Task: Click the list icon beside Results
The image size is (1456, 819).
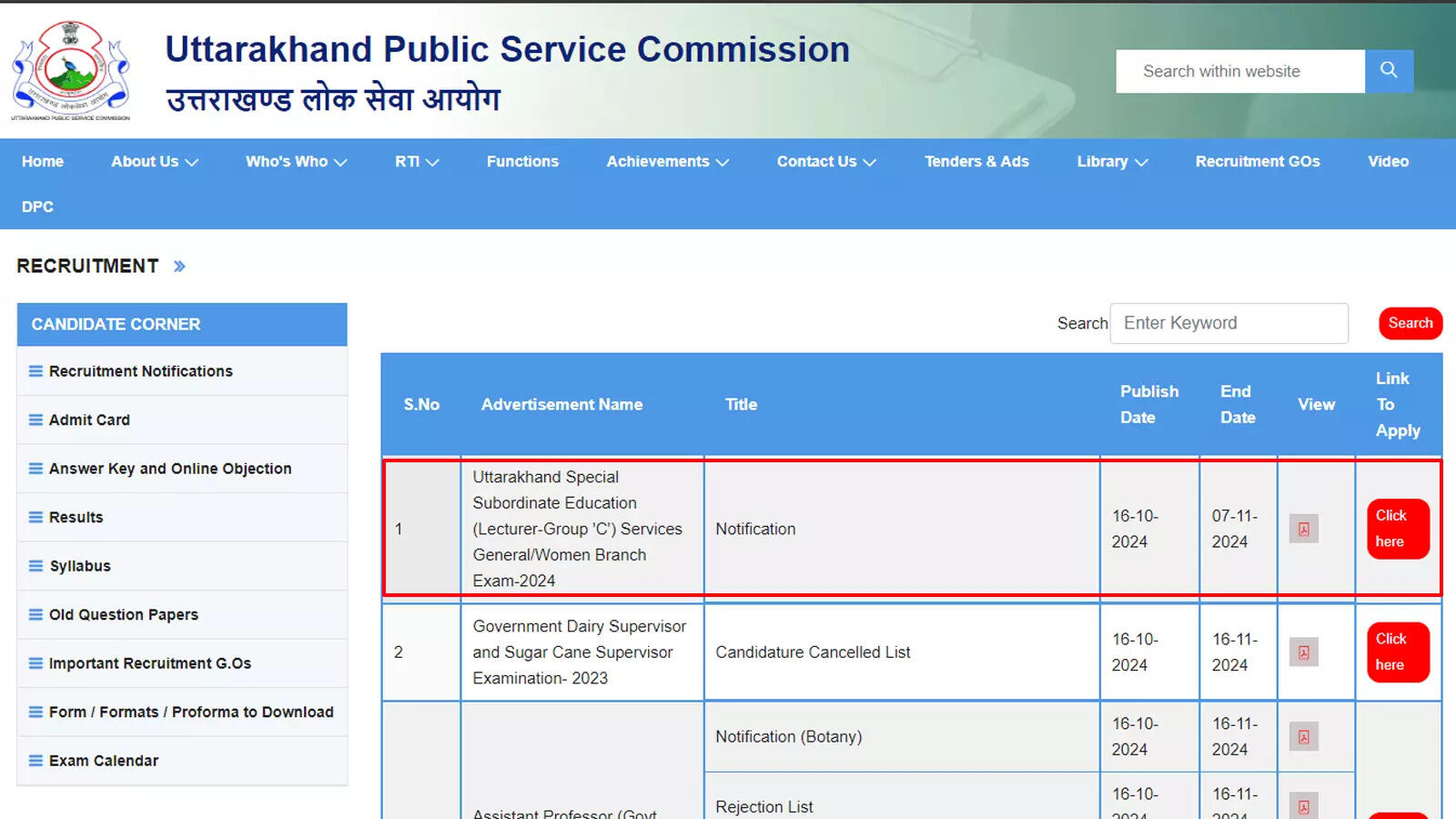Action: tap(36, 517)
